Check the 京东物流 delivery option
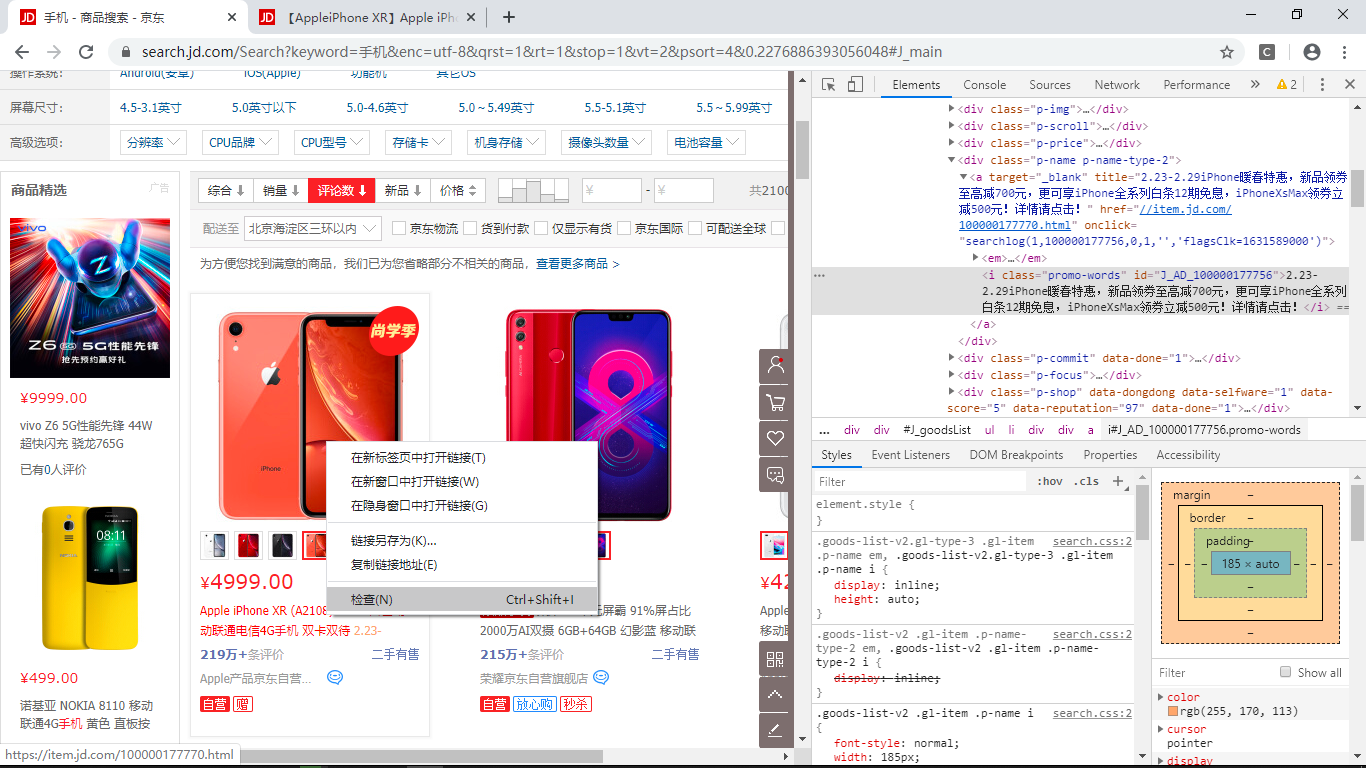 point(398,227)
